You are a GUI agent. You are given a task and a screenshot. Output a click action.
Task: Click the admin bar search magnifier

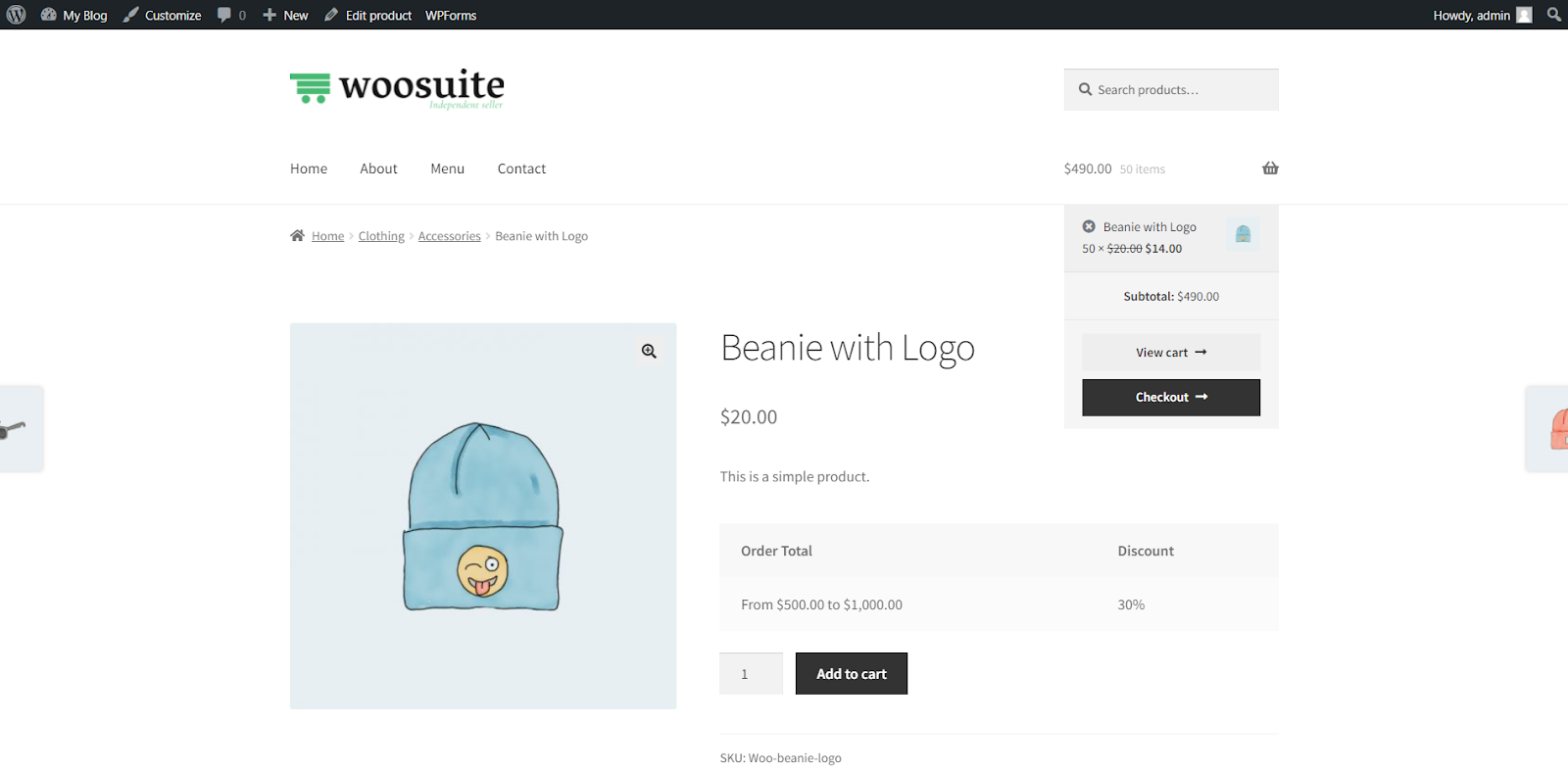[x=1553, y=15]
